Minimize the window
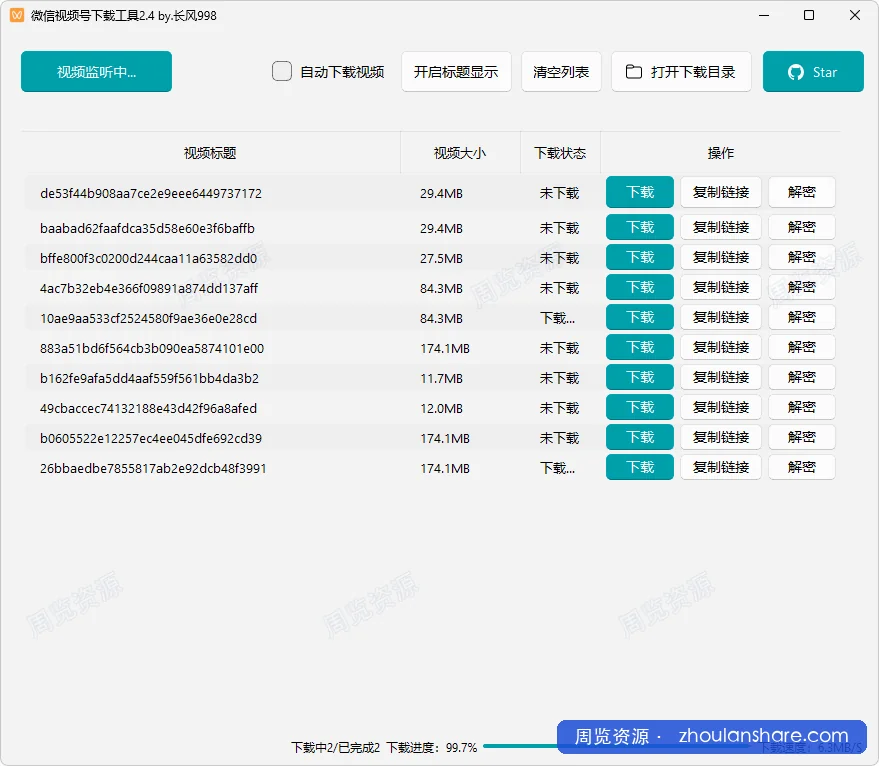Image resolution: width=879 pixels, height=766 pixels. [764, 15]
